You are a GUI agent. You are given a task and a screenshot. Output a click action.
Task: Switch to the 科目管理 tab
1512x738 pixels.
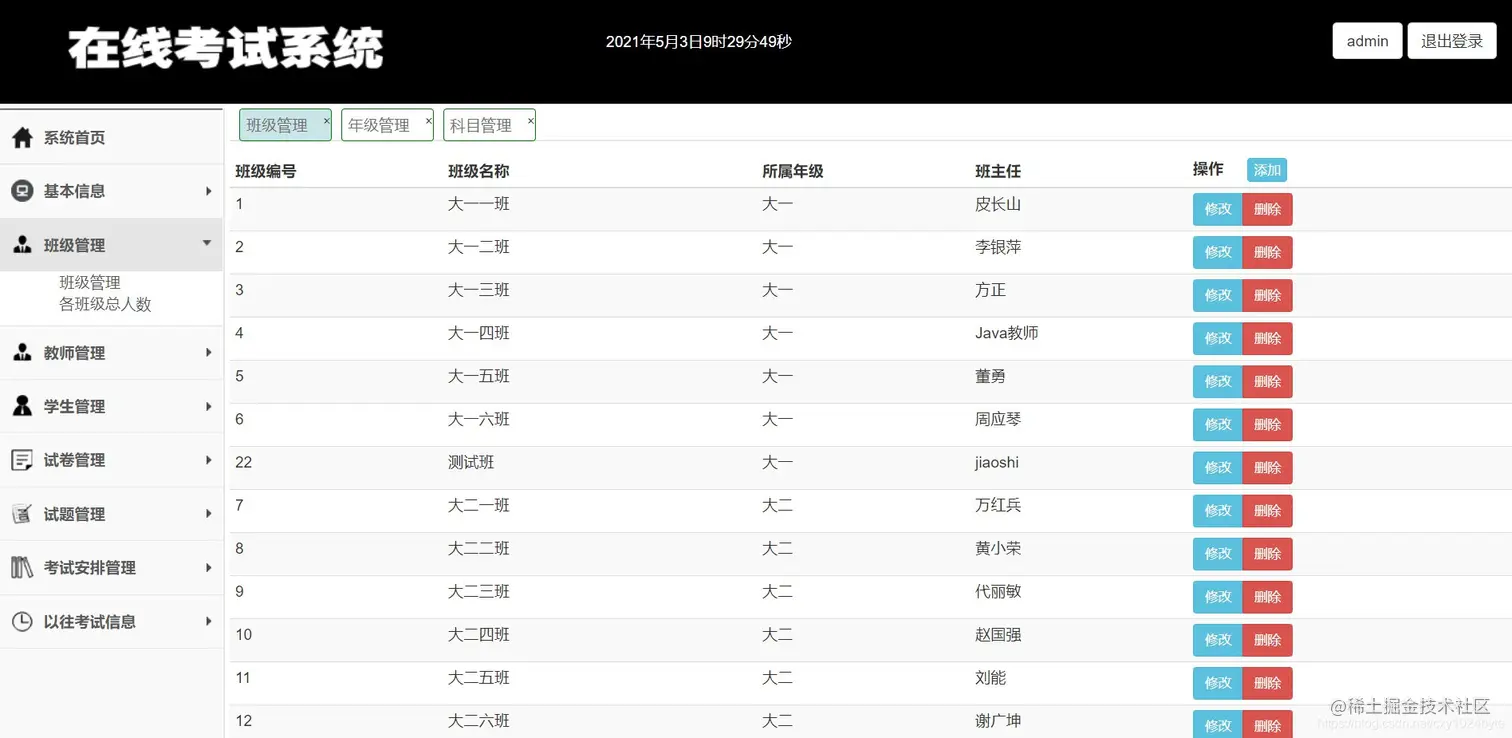pos(482,124)
